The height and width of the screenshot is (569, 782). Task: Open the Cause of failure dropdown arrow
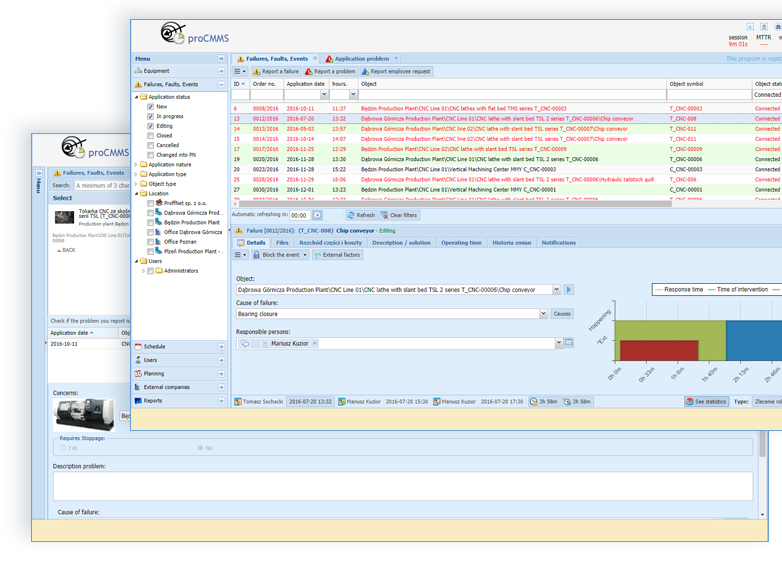point(543,314)
